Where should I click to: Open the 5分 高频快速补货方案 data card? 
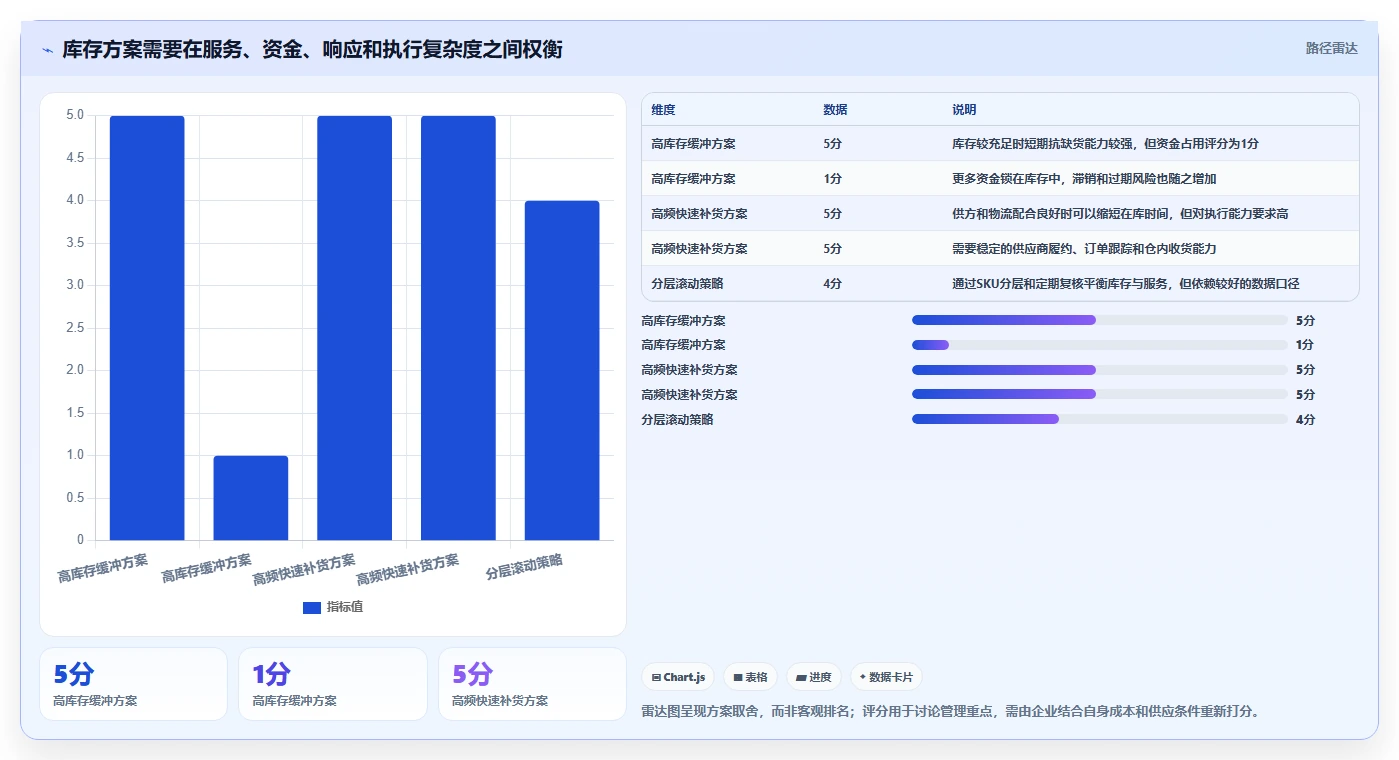click(x=532, y=684)
